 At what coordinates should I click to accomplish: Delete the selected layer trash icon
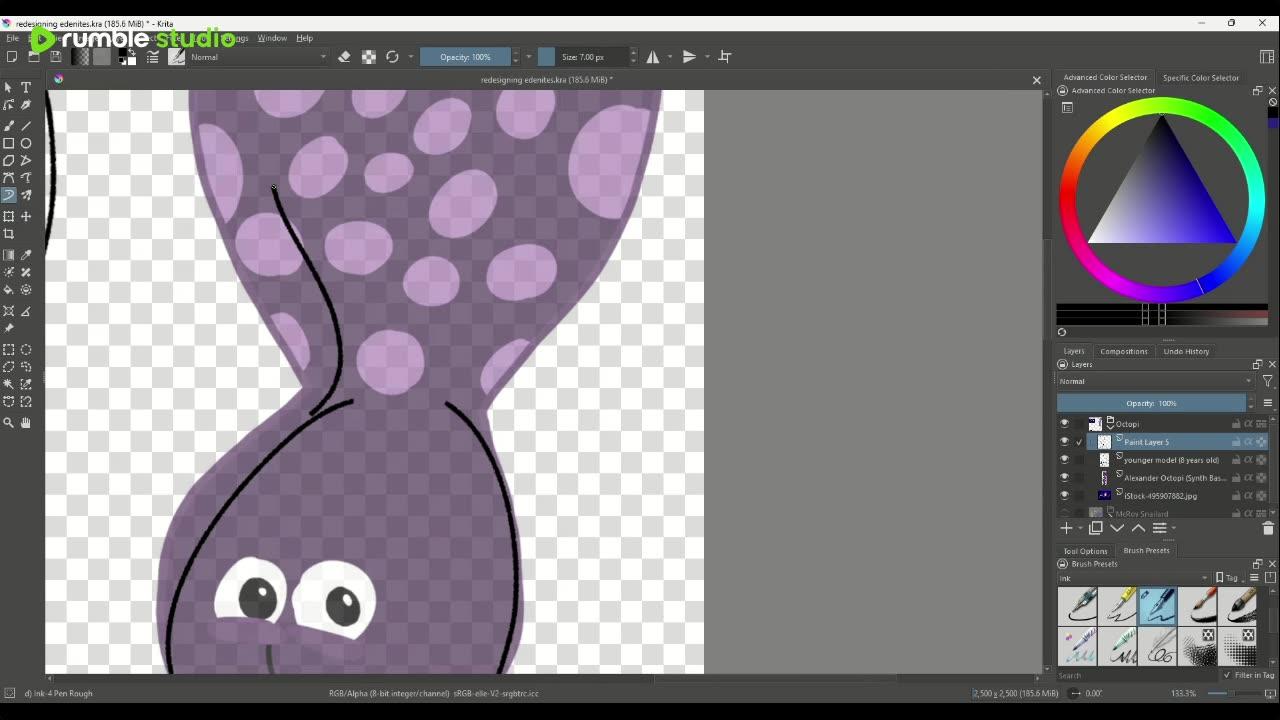click(1268, 528)
